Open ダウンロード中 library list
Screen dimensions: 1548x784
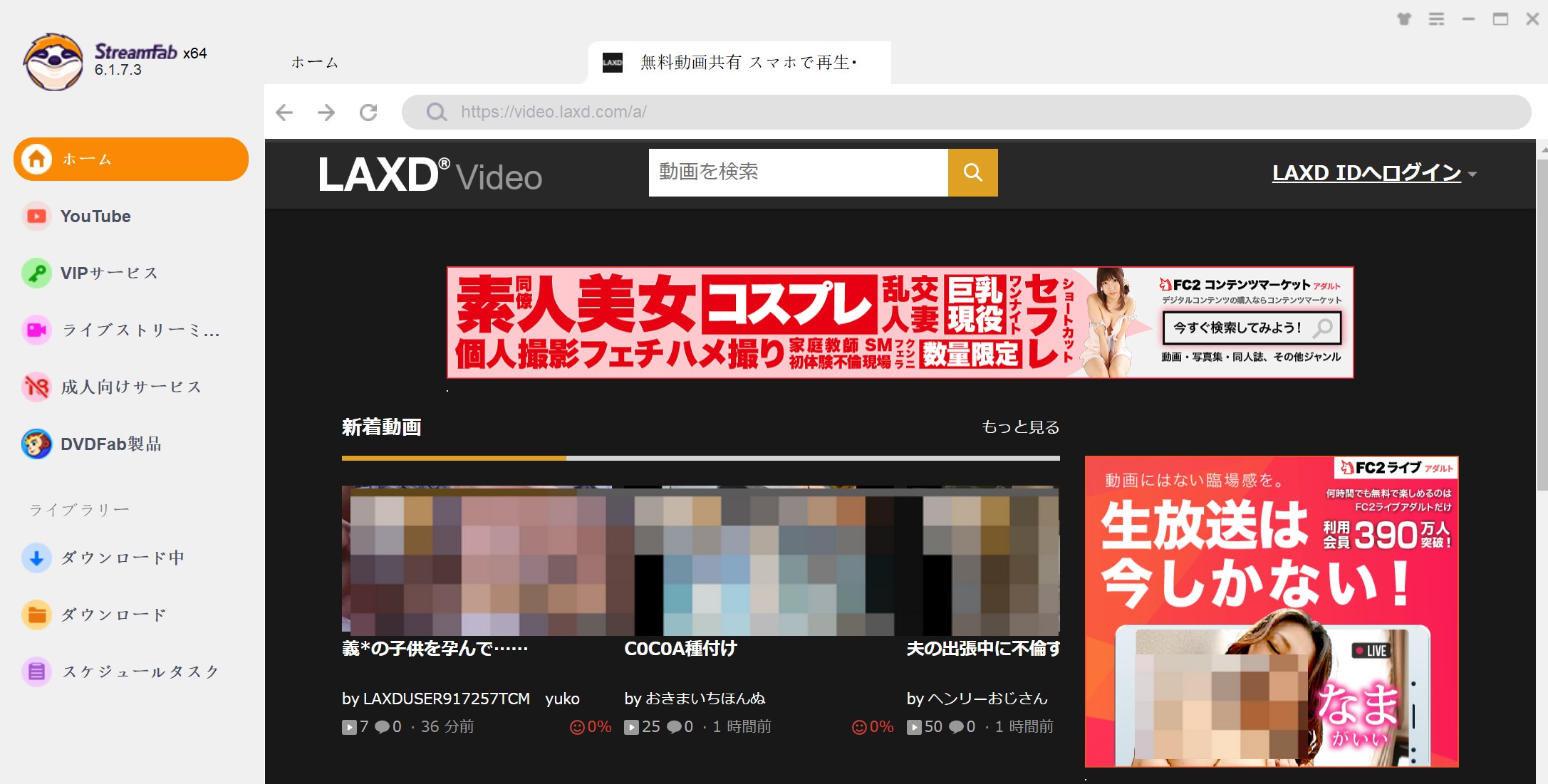pyautogui.click(x=123, y=558)
